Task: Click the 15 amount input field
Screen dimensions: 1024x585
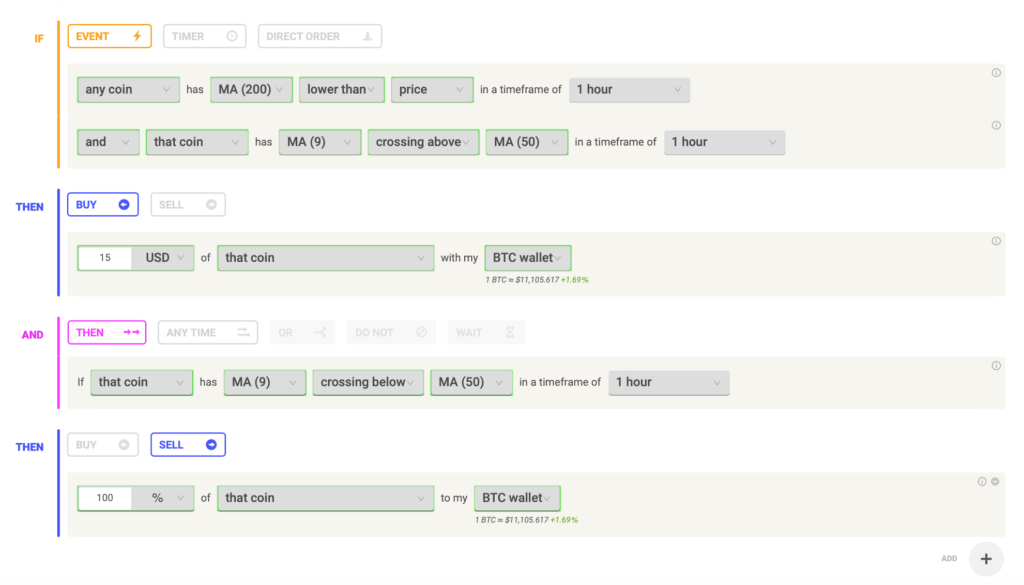Action: point(105,258)
